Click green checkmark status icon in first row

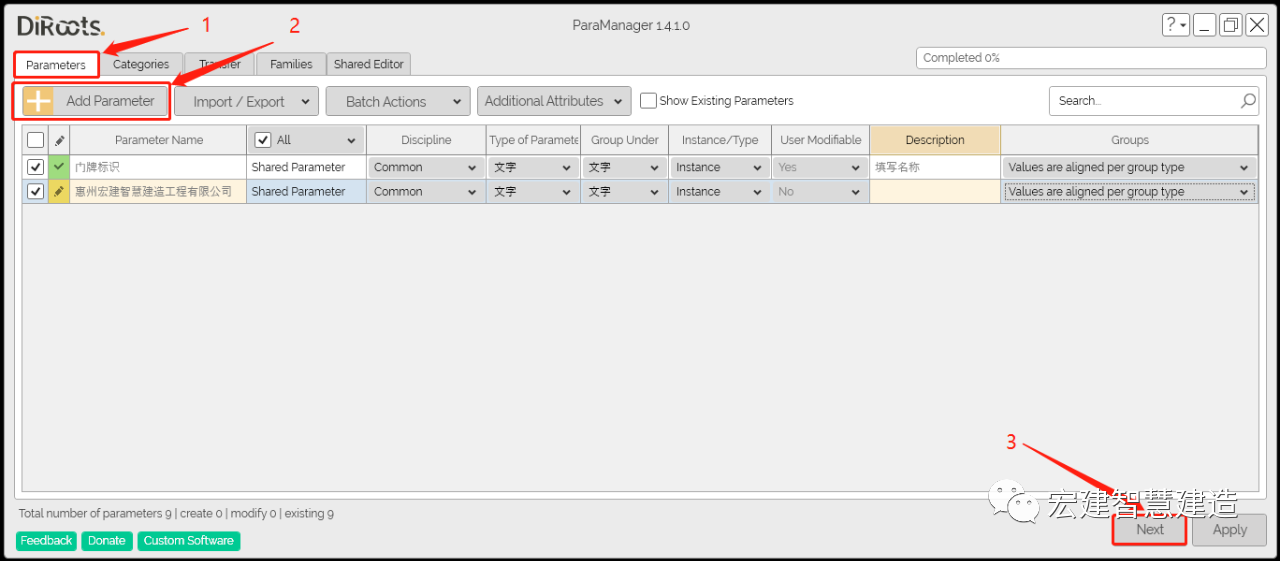pyautogui.click(x=59, y=167)
